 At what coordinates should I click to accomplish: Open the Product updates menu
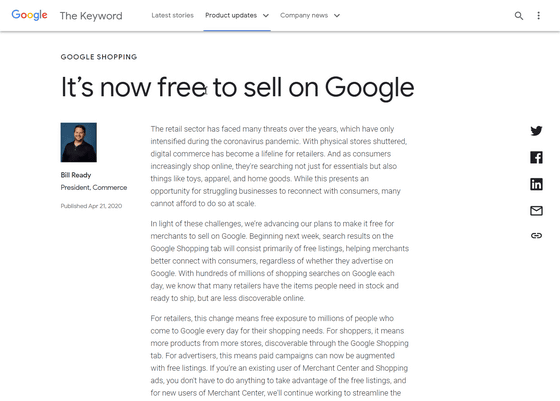(x=231, y=15)
